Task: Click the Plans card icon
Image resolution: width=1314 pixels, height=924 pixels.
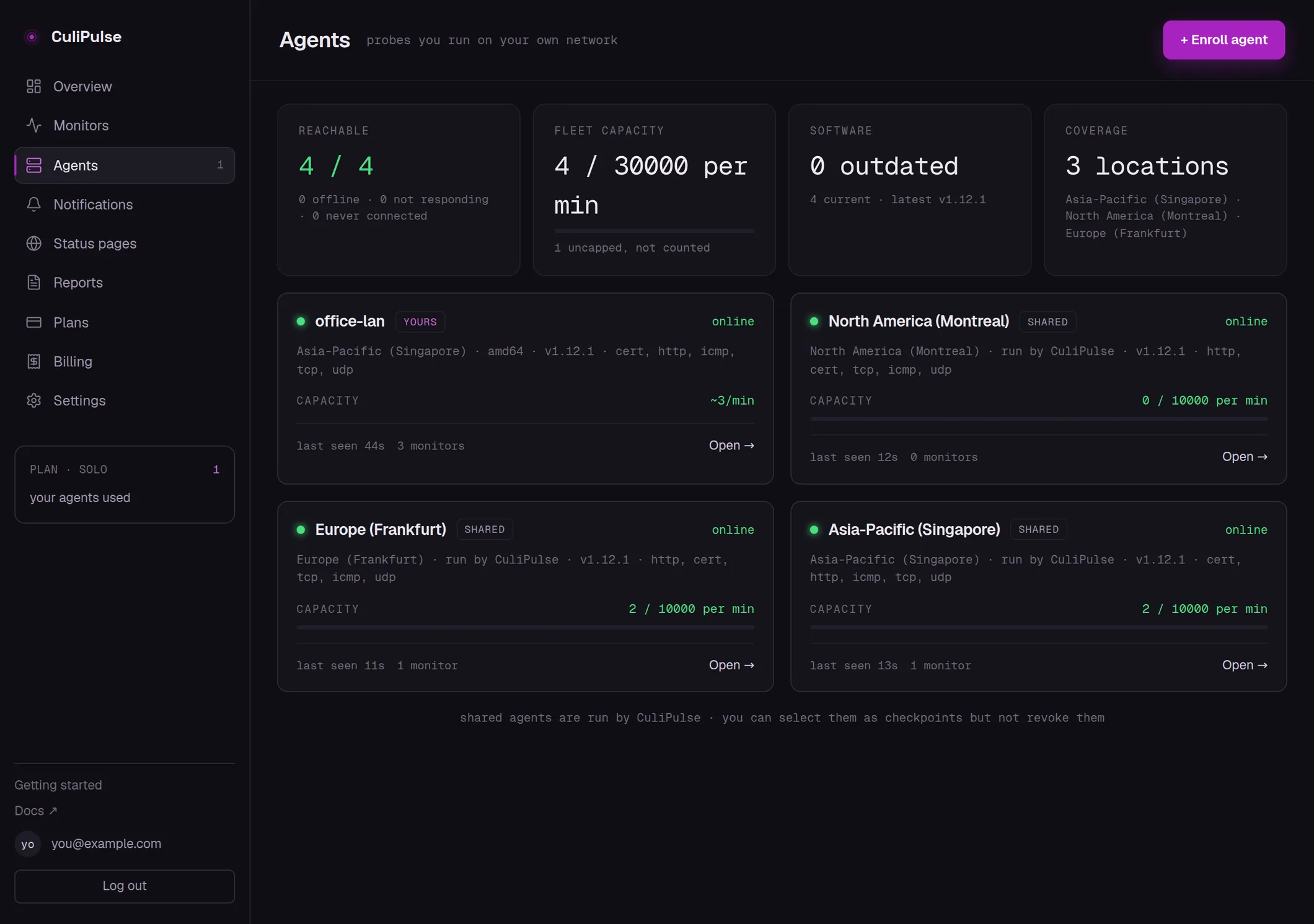Action: pyautogui.click(x=34, y=322)
